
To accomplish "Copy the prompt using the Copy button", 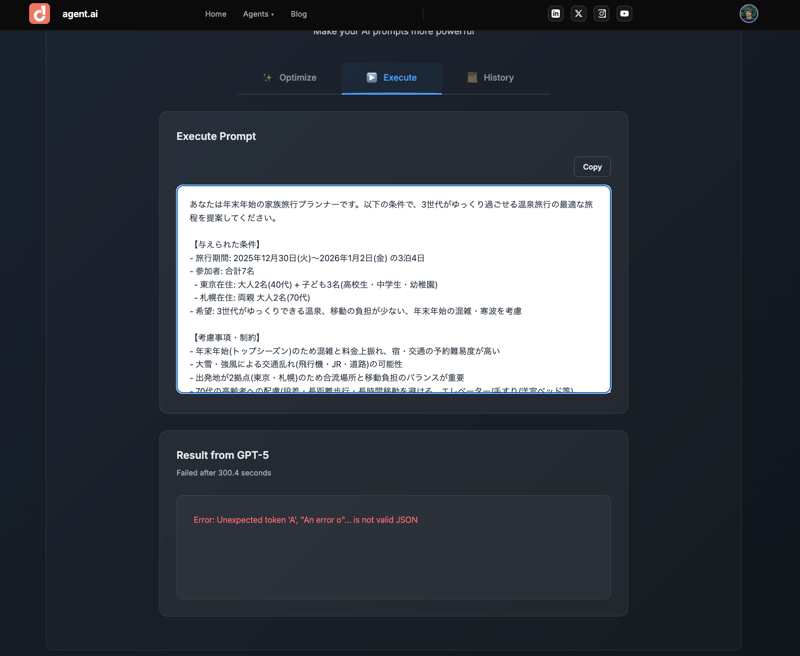I will tap(592, 166).
